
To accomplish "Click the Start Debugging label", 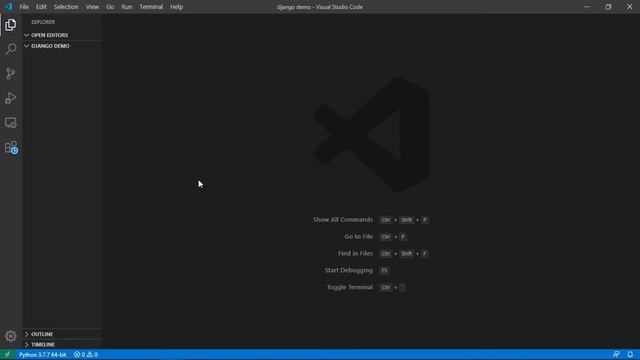I will pos(349,270).
